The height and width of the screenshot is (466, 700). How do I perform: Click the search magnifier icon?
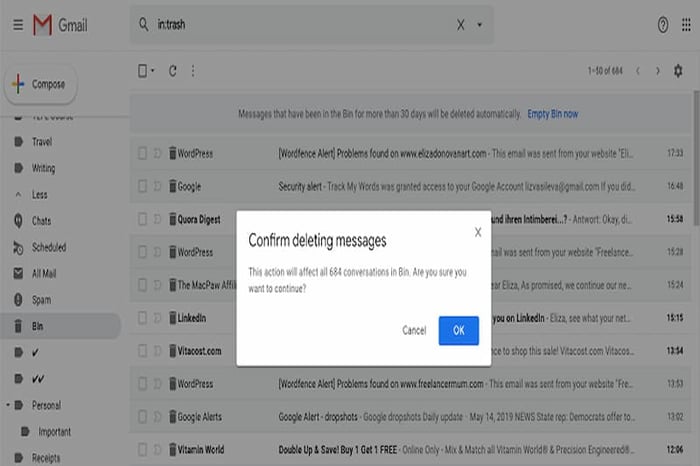pos(143,24)
